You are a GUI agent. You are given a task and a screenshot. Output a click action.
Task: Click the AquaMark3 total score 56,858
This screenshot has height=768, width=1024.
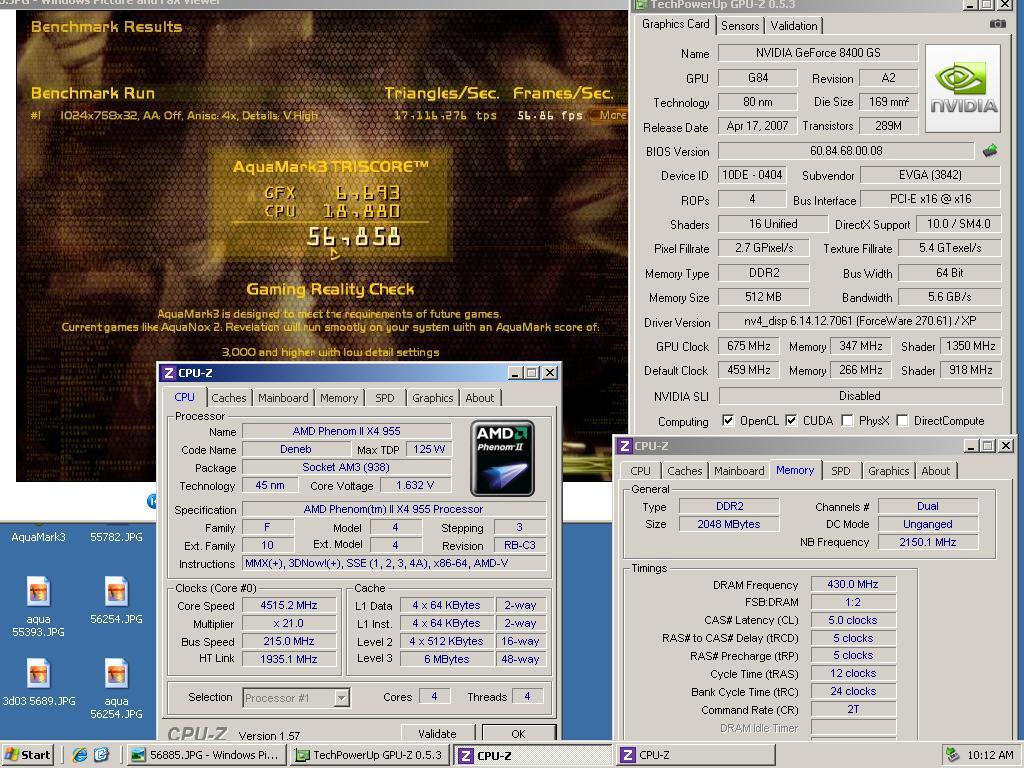(x=353, y=236)
